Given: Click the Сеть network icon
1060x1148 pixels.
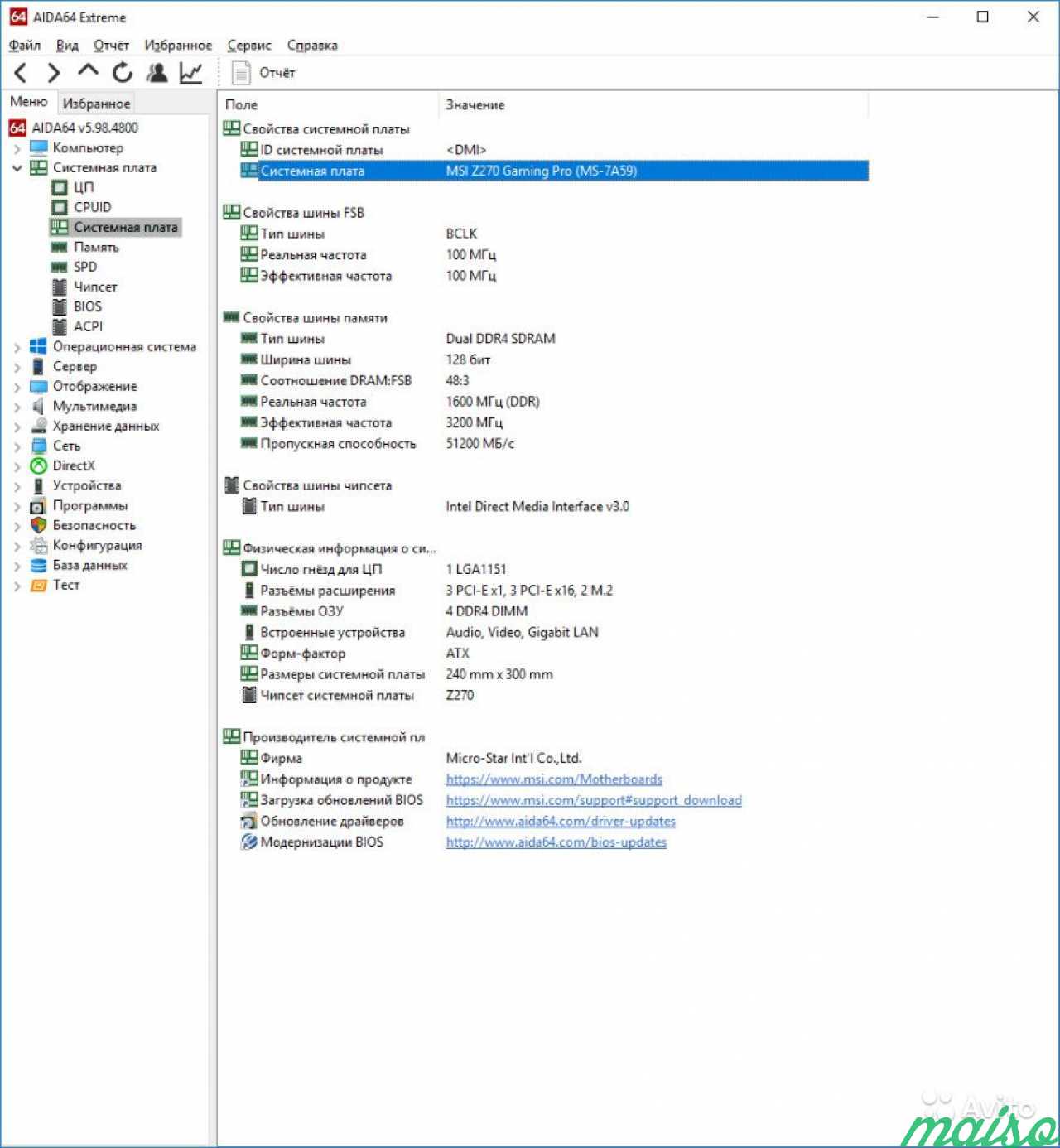Looking at the screenshot, I should tap(39, 446).
